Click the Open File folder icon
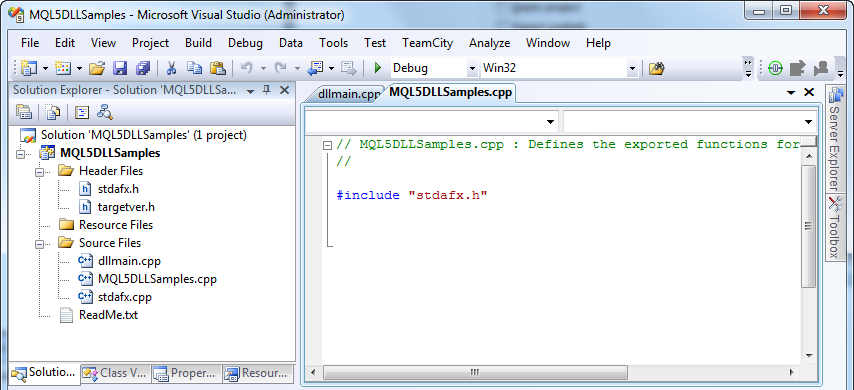854x390 pixels. [x=96, y=68]
